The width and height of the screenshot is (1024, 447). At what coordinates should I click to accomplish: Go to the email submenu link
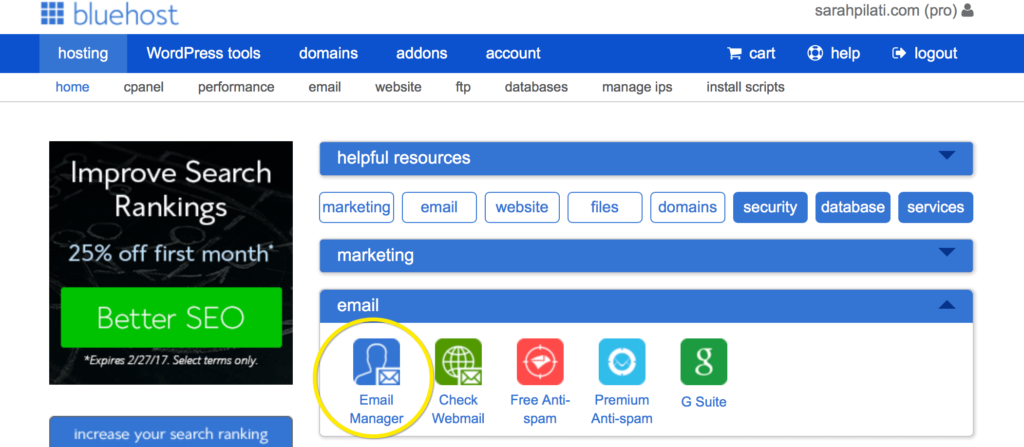325,87
